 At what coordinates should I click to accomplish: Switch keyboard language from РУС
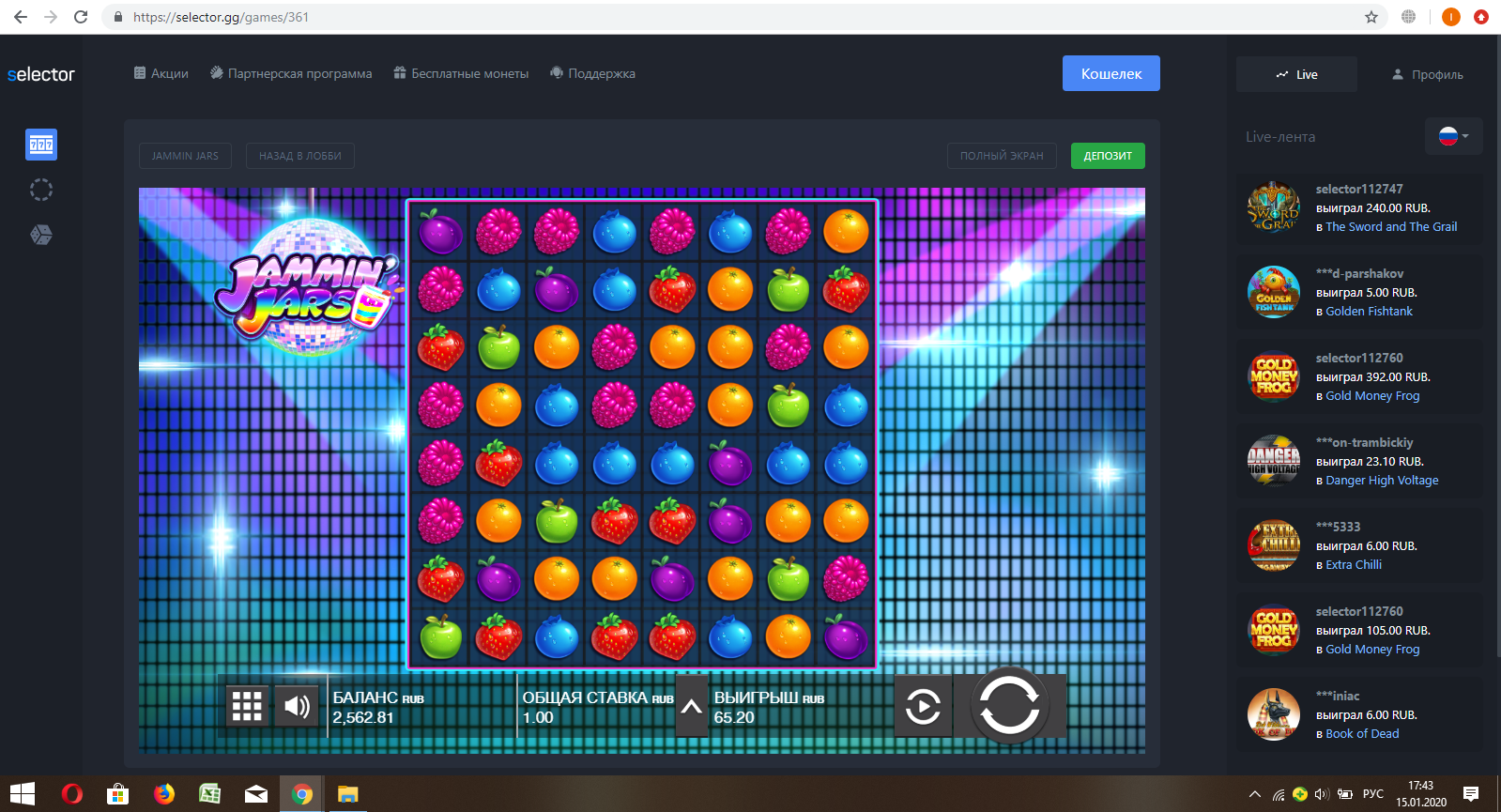pyautogui.click(x=1373, y=794)
